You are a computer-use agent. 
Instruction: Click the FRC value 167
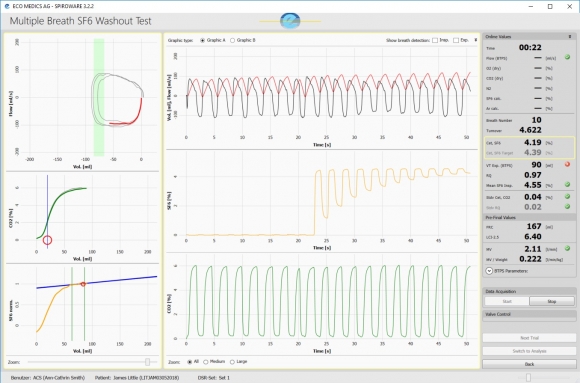[x=534, y=226]
